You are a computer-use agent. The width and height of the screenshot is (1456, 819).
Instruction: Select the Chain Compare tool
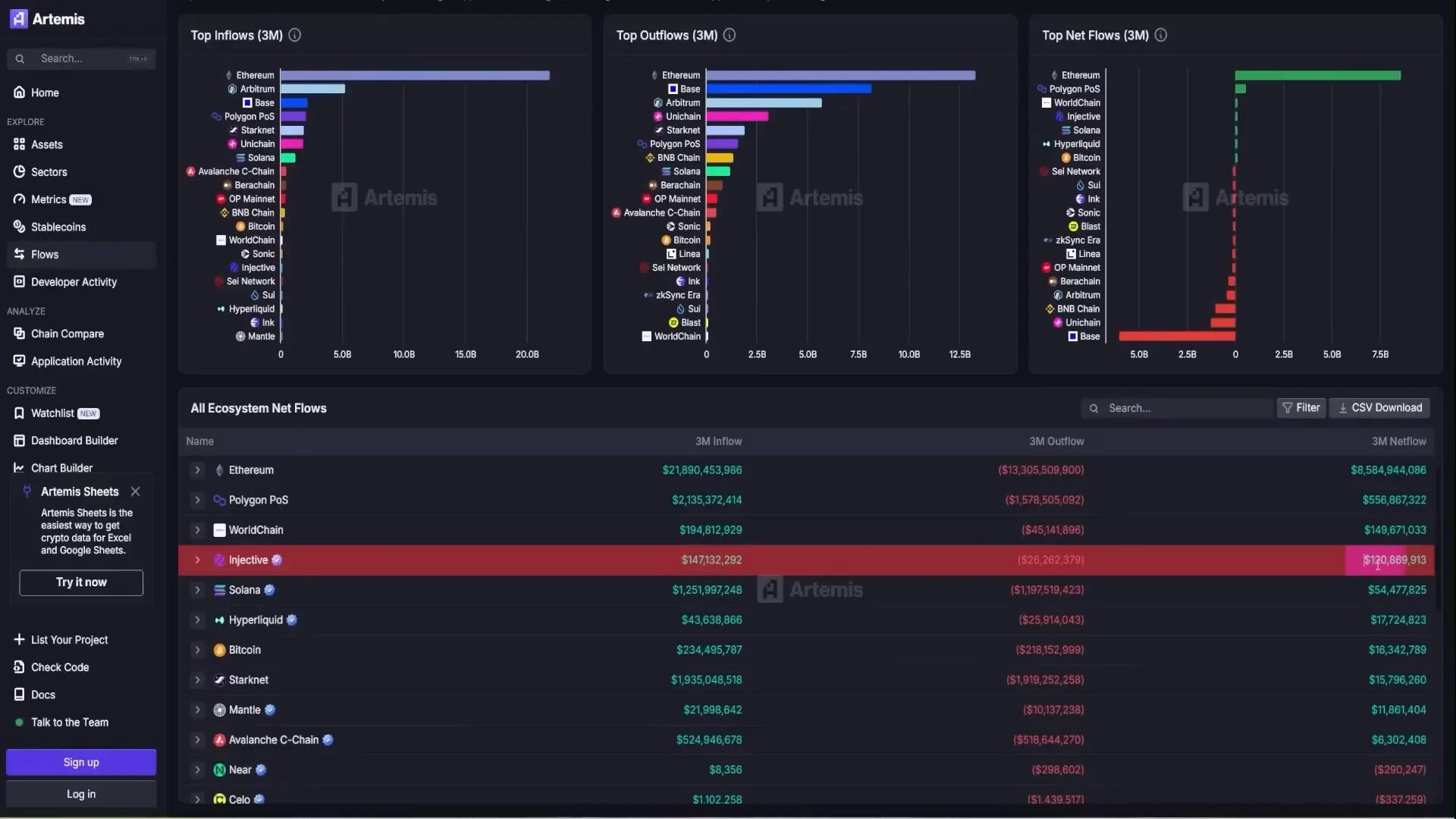click(x=19, y=334)
